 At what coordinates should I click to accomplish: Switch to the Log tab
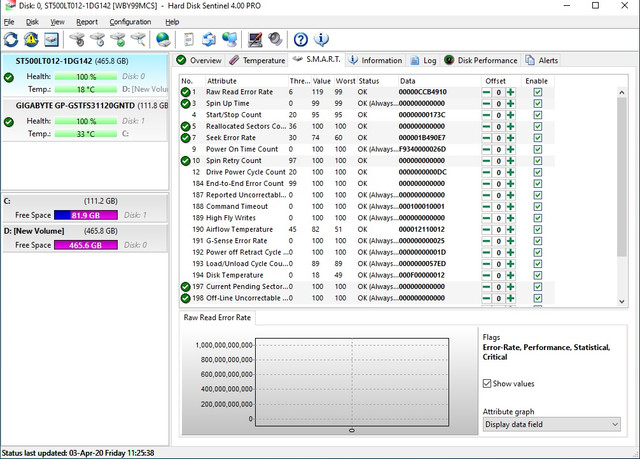423,60
